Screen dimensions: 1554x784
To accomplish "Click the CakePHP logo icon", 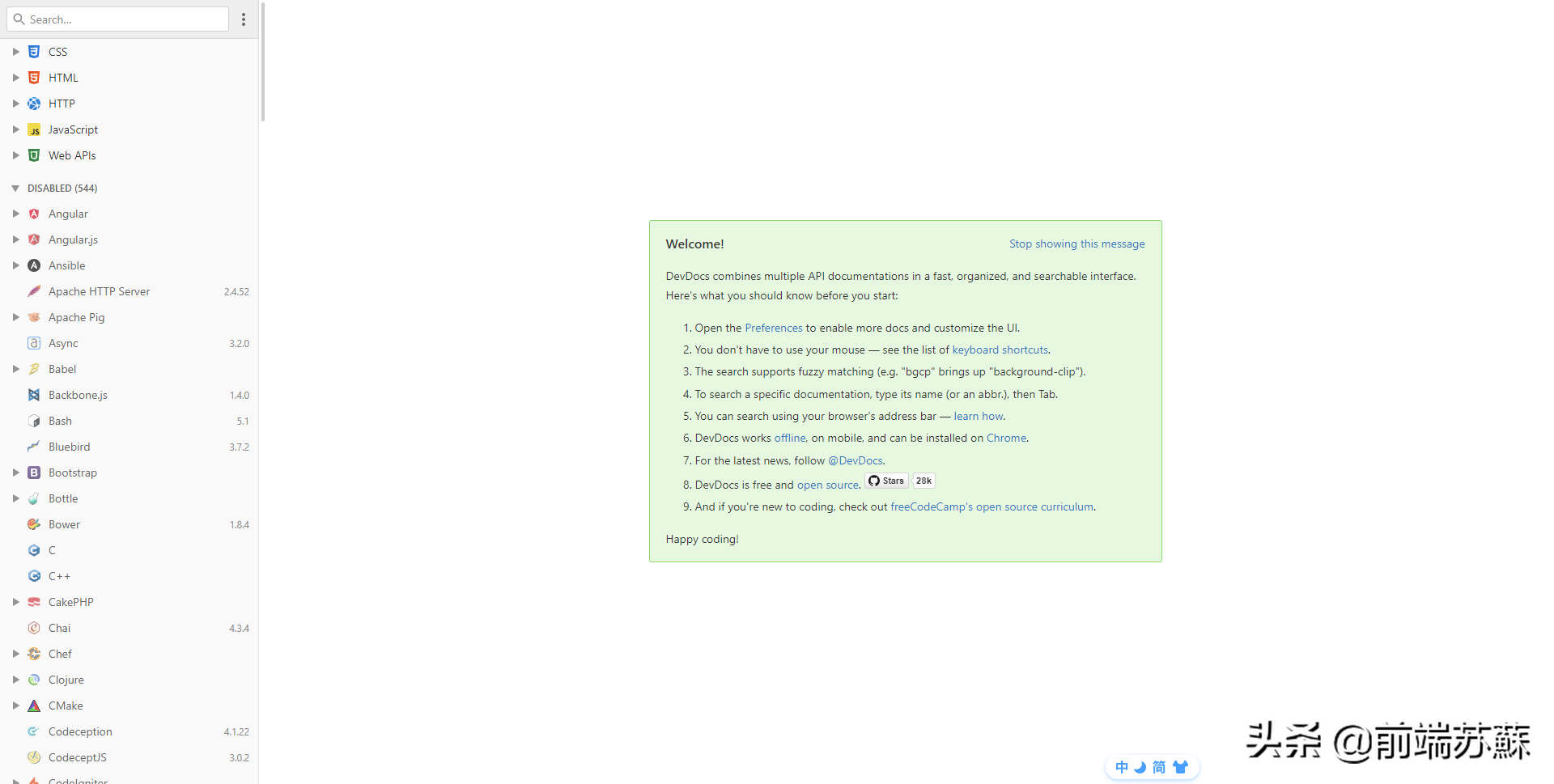I will 34,602.
